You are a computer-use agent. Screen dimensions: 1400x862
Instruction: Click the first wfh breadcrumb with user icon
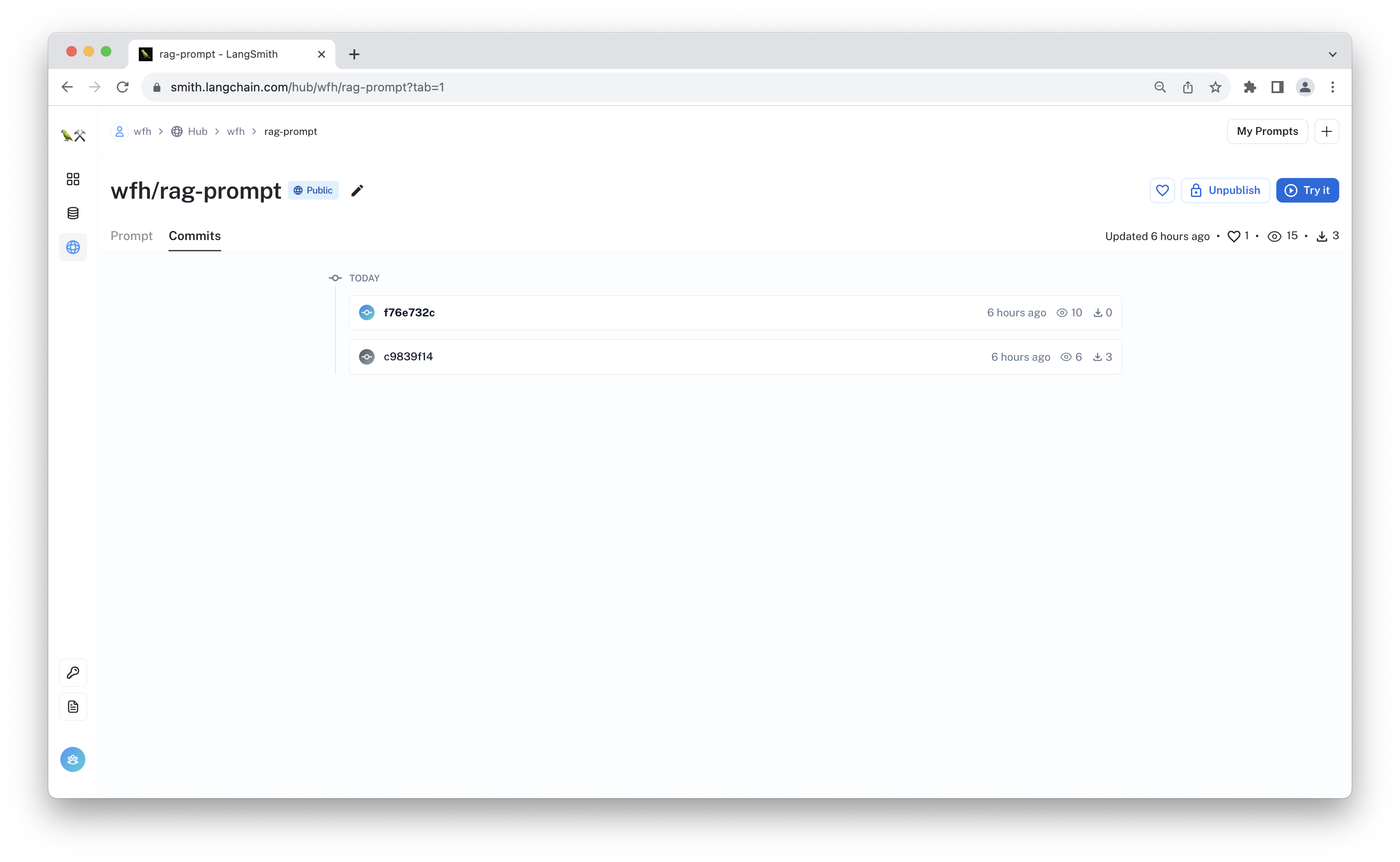[x=131, y=132]
